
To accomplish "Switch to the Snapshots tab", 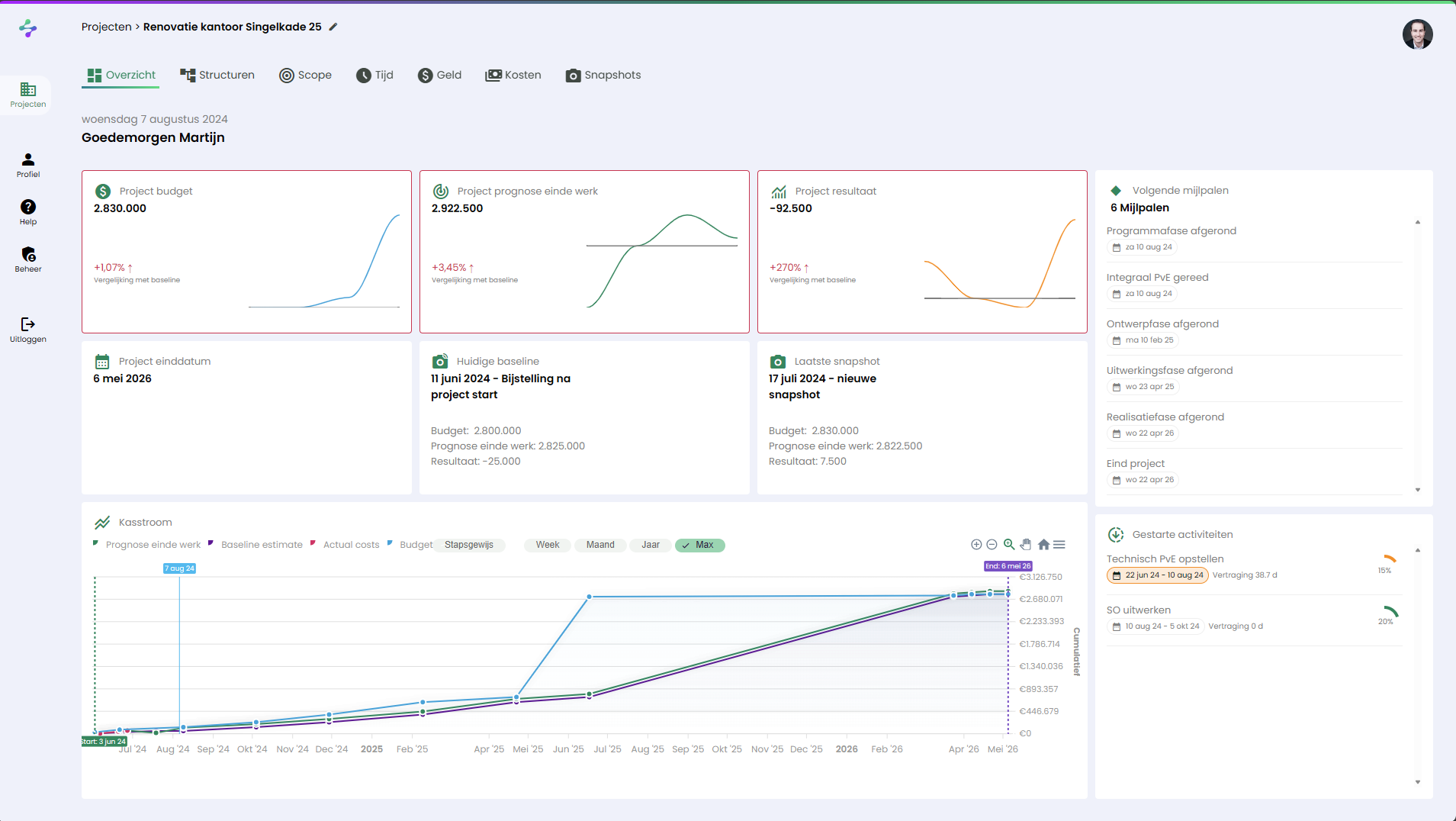I will point(603,75).
